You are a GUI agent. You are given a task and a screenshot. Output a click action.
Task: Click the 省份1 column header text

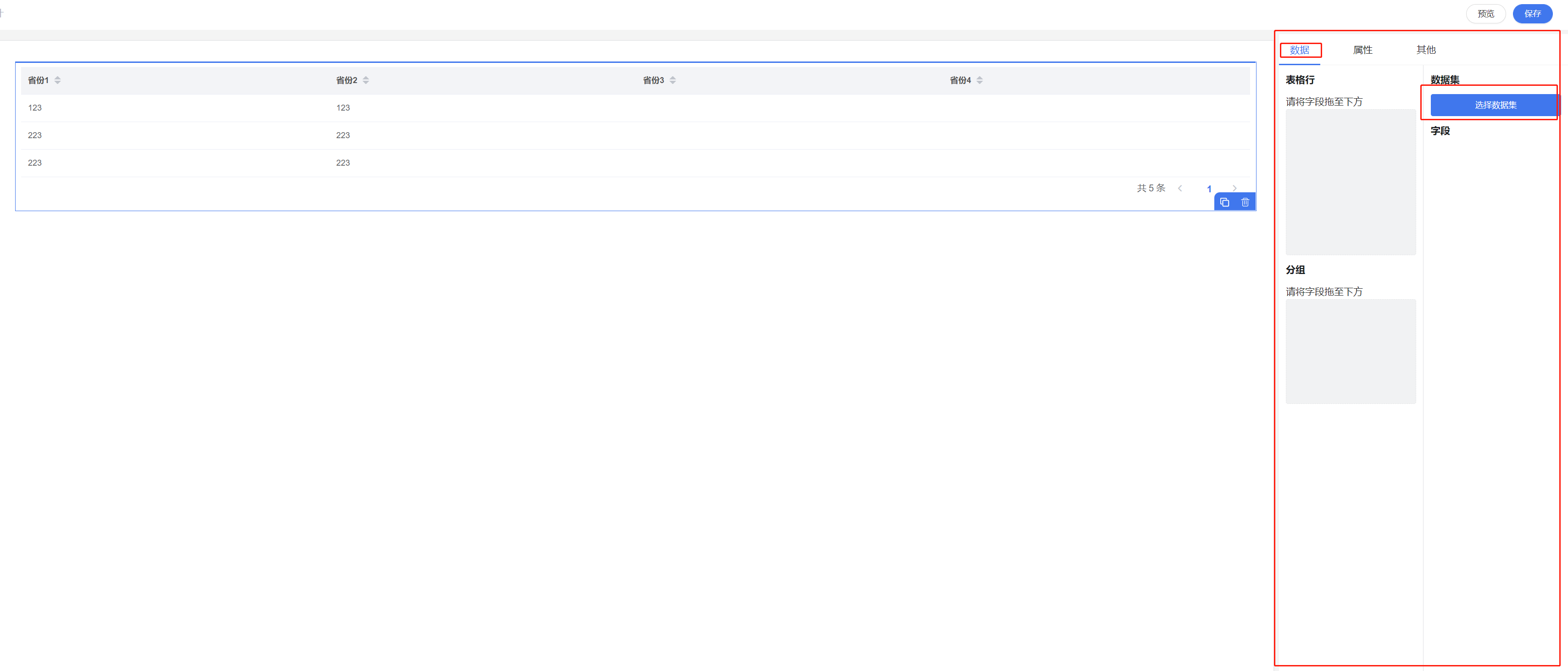39,80
